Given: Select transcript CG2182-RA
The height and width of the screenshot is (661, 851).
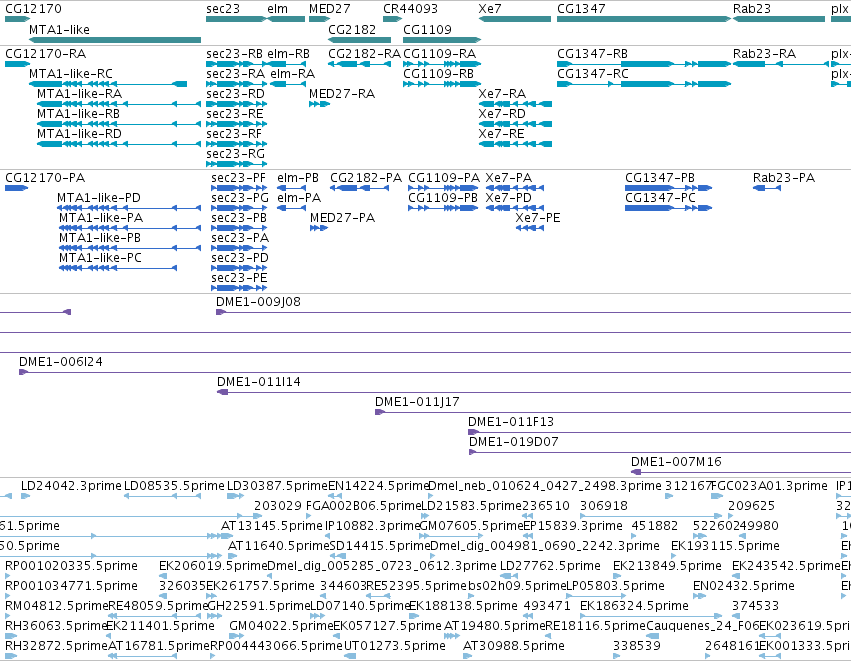Looking at the screenshot, I should [x=359, y=64].
